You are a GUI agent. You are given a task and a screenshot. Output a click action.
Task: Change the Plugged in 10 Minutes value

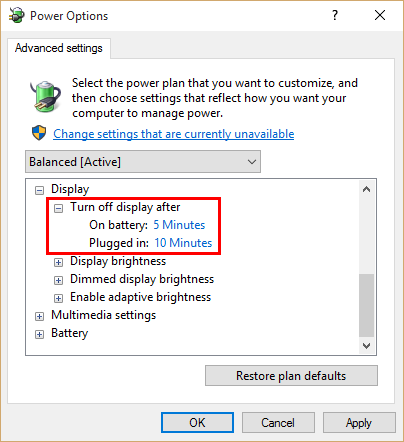[183, 243]
